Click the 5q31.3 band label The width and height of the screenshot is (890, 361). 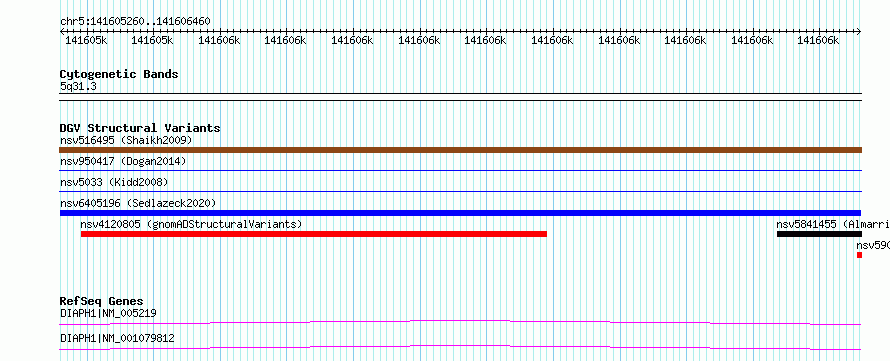tap(79, 86)
